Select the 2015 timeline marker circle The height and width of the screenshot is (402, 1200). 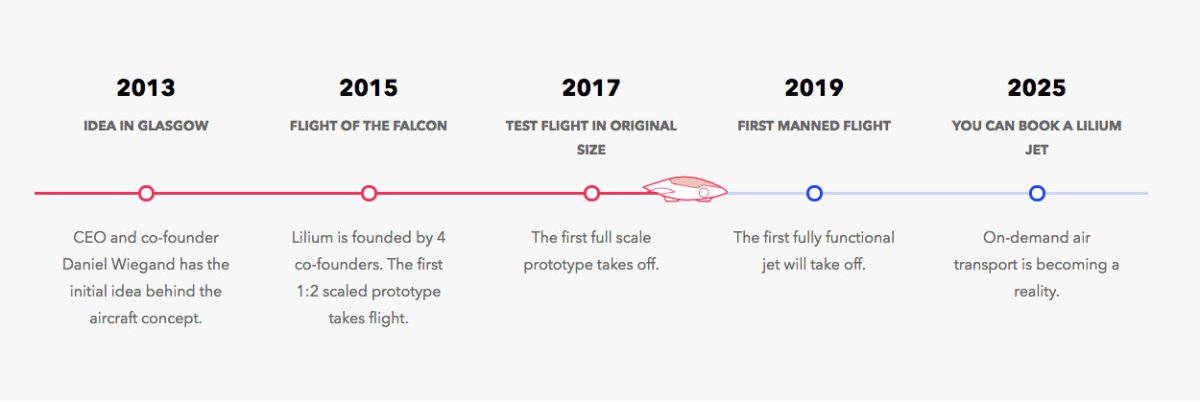(x=369, y=193)
